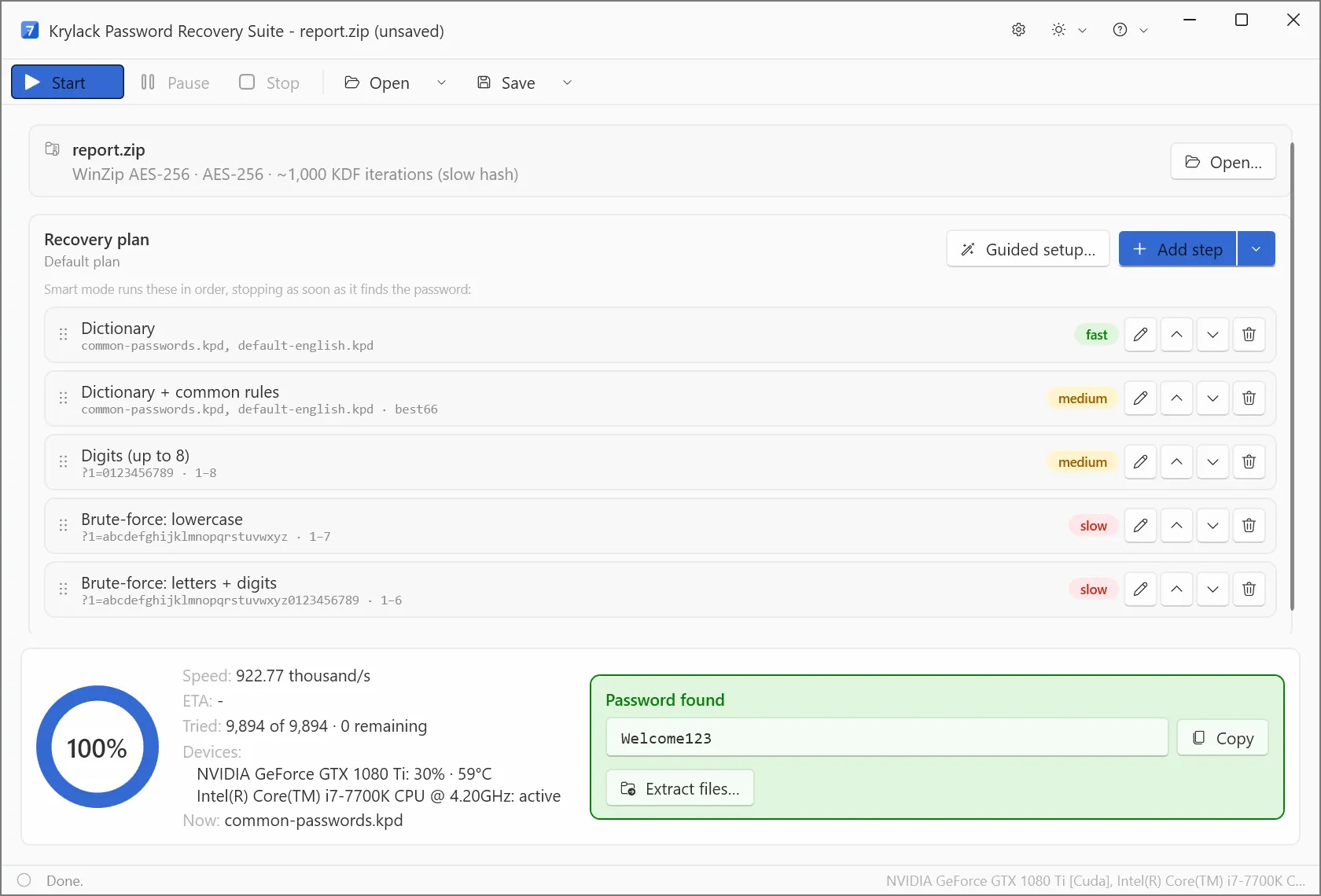Screen dimensions: 1321x896
Task: Click the Speed value 922.77 thousand/s
Action: point(303,676)
